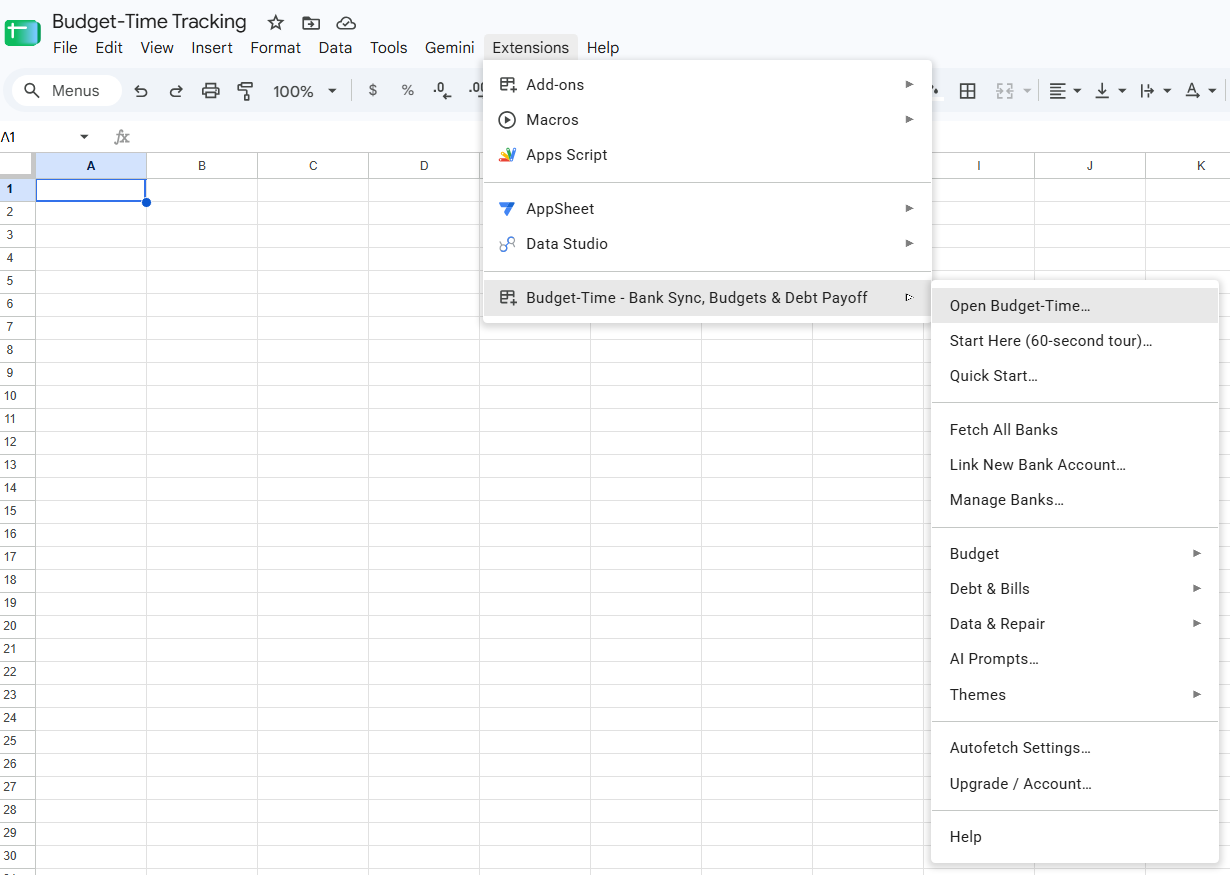1230x875 pixels.
Task: Open the Help menu in menu bar
Action: pos(603,48)
